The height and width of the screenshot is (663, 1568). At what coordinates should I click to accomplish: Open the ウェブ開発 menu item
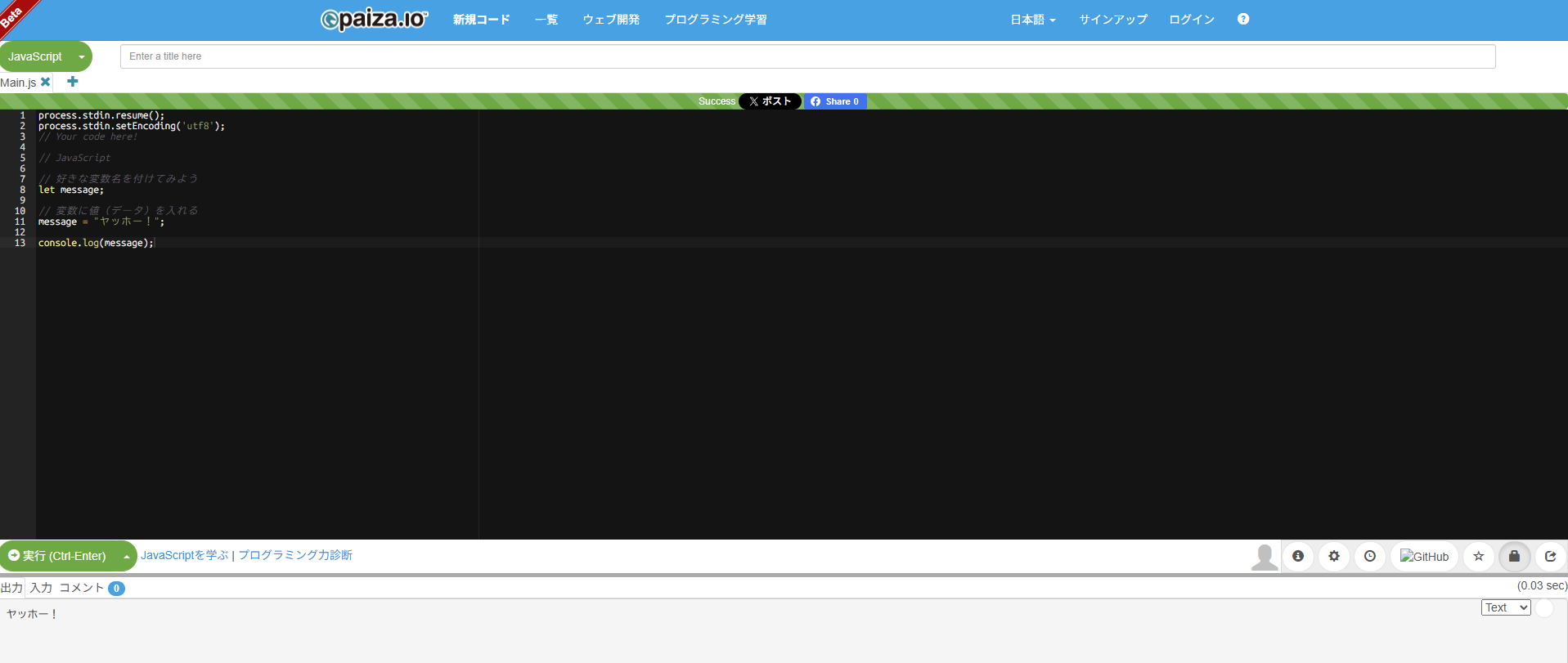[x=611, y=20]
